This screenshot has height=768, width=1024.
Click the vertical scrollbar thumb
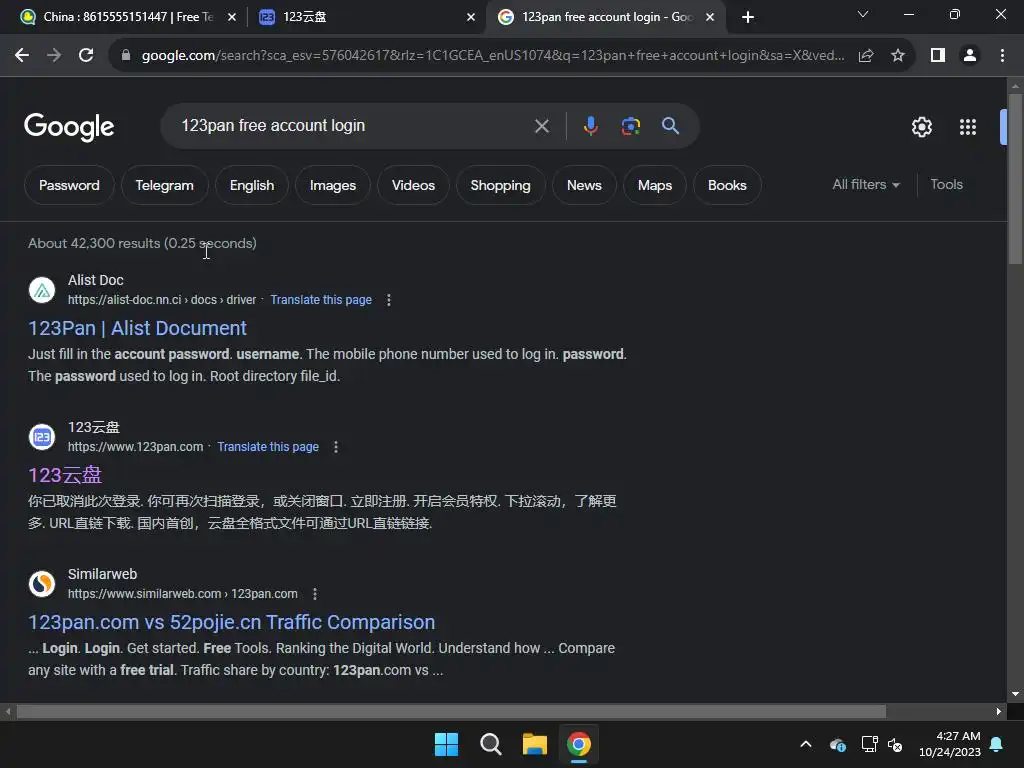tap(1014, 180)
